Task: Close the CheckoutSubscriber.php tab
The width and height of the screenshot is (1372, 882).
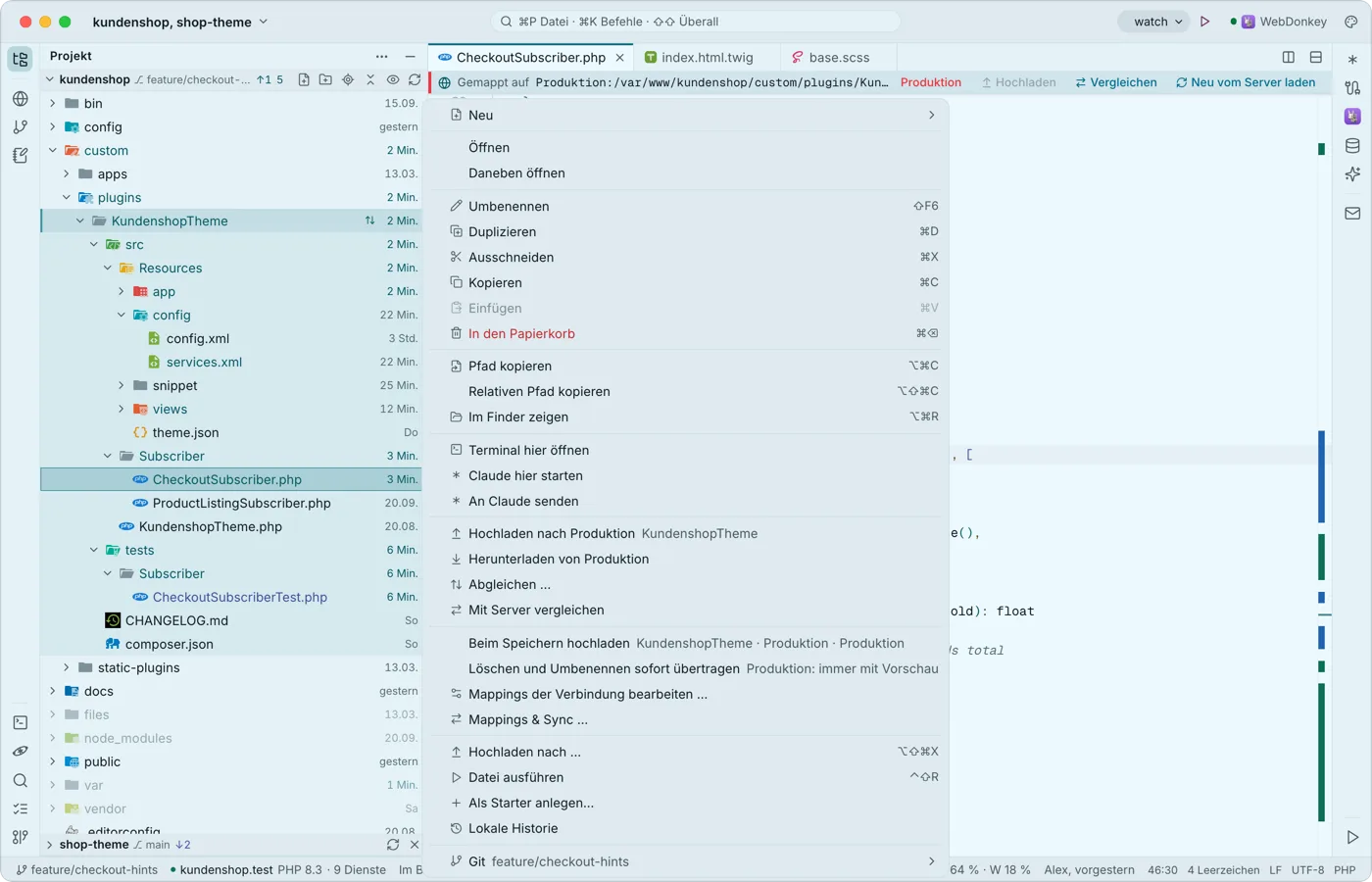Action: (619, 58)
